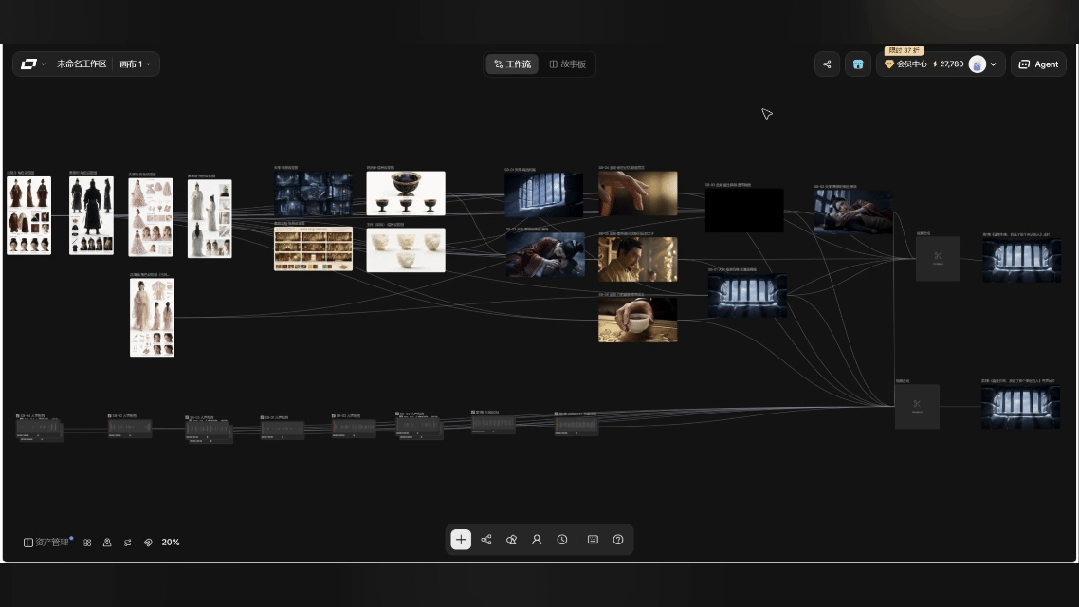
Task: Select the golden teacup hand thumbnail node
Action: pyautogui.click(x=637, y=319)
